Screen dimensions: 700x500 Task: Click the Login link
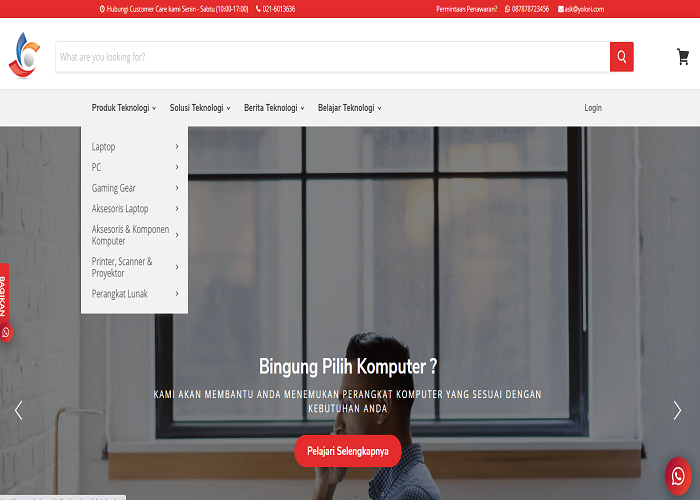(x=593, y=108)
